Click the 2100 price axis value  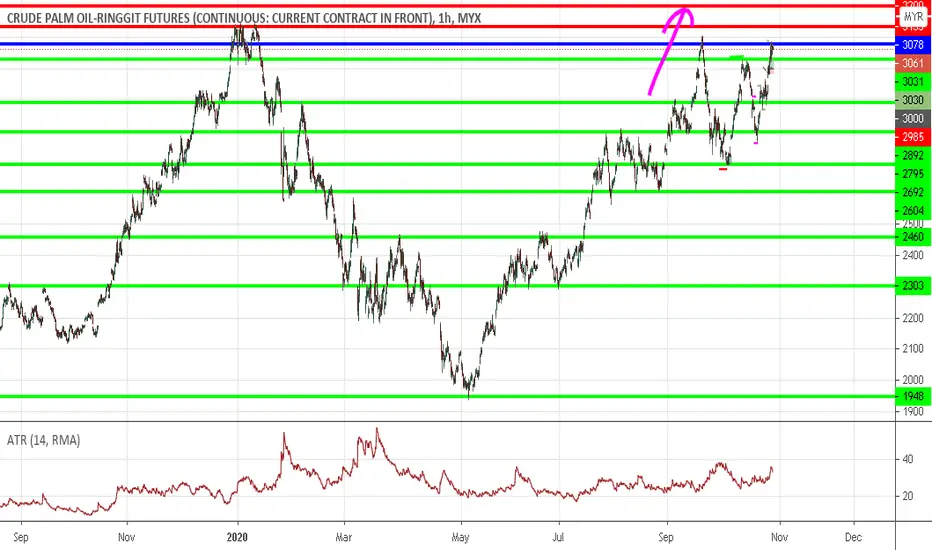click(x=913, y=348)
